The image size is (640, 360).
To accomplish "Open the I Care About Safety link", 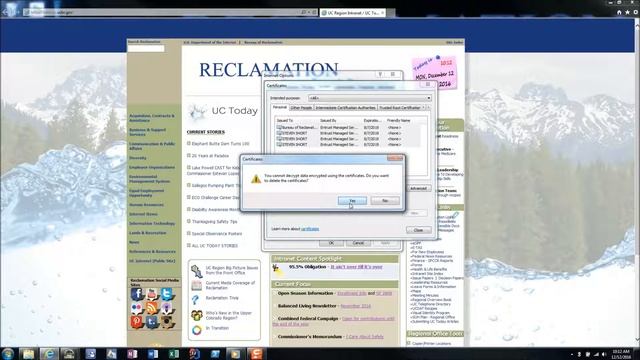I will 364,337.
